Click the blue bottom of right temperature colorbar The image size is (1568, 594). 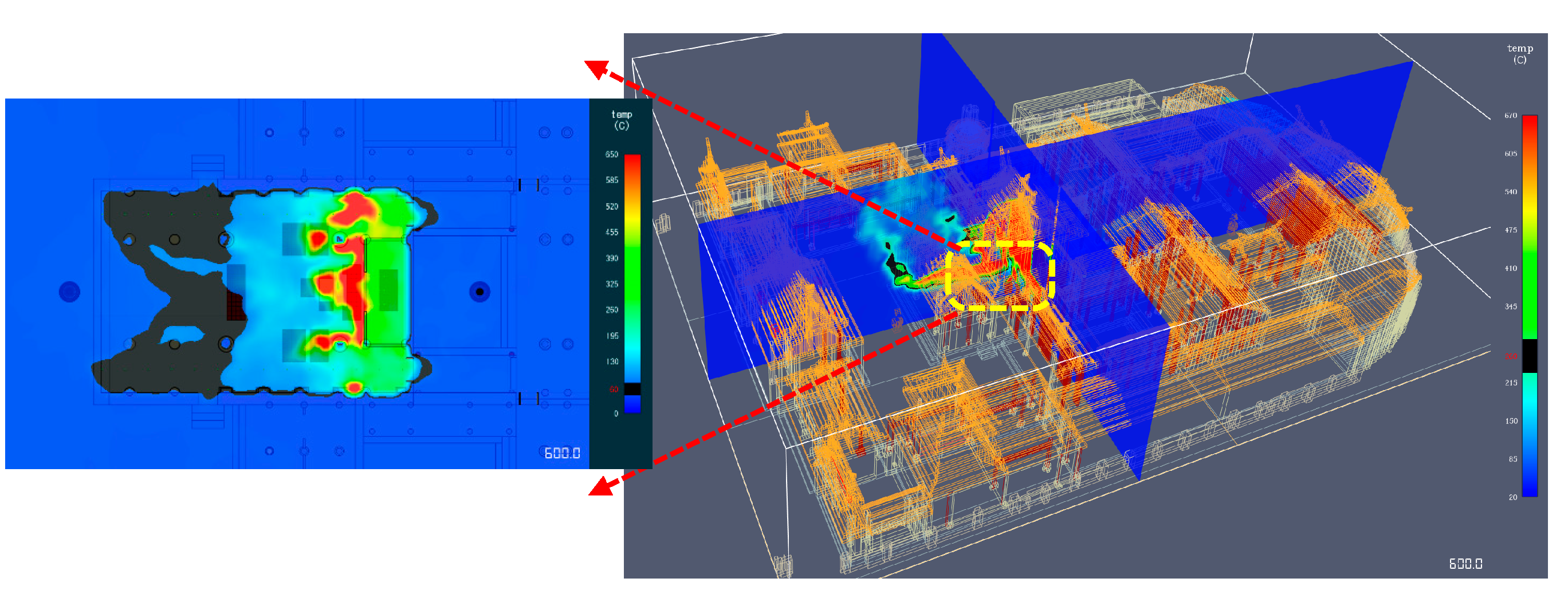(1529, 481)
